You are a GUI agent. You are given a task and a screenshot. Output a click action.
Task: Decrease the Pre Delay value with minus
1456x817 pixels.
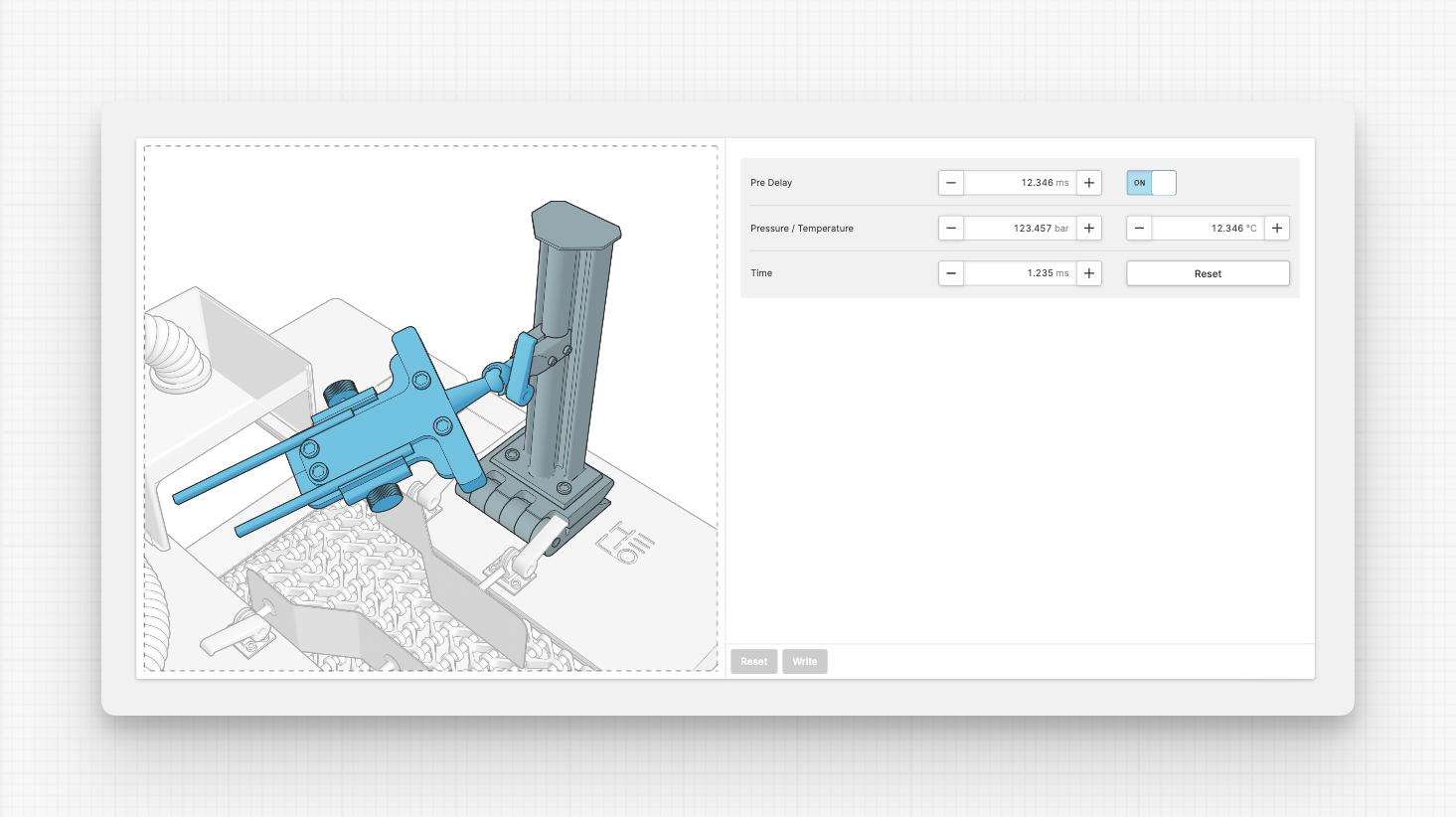pyautogui.click(x=951, y=183)
